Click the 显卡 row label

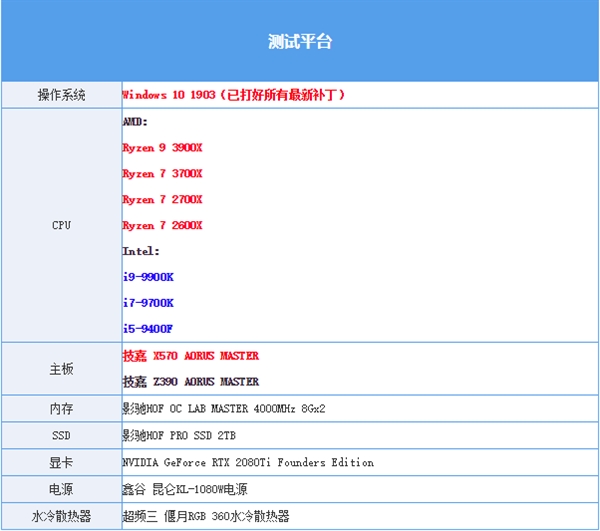[61, 462]
